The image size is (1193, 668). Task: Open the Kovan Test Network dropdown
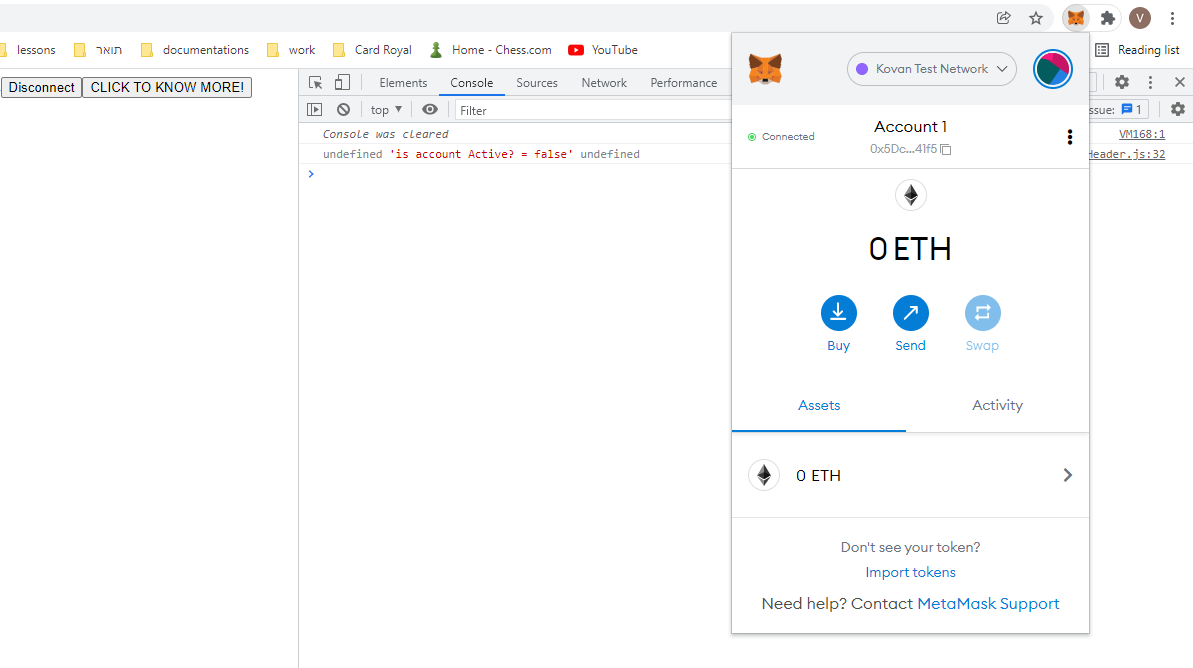(932, 69)
